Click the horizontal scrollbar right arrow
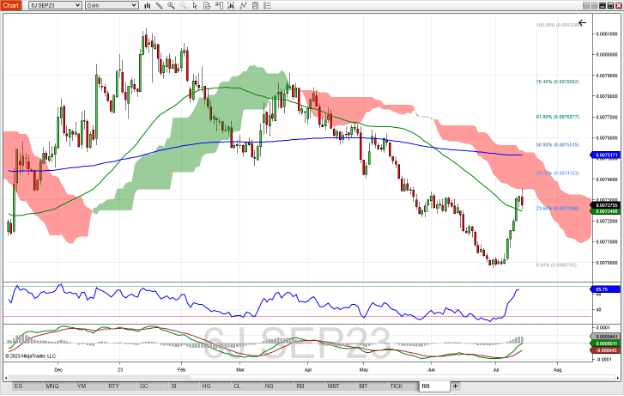This screenshot has width=624, height=396. click(617, 378)
